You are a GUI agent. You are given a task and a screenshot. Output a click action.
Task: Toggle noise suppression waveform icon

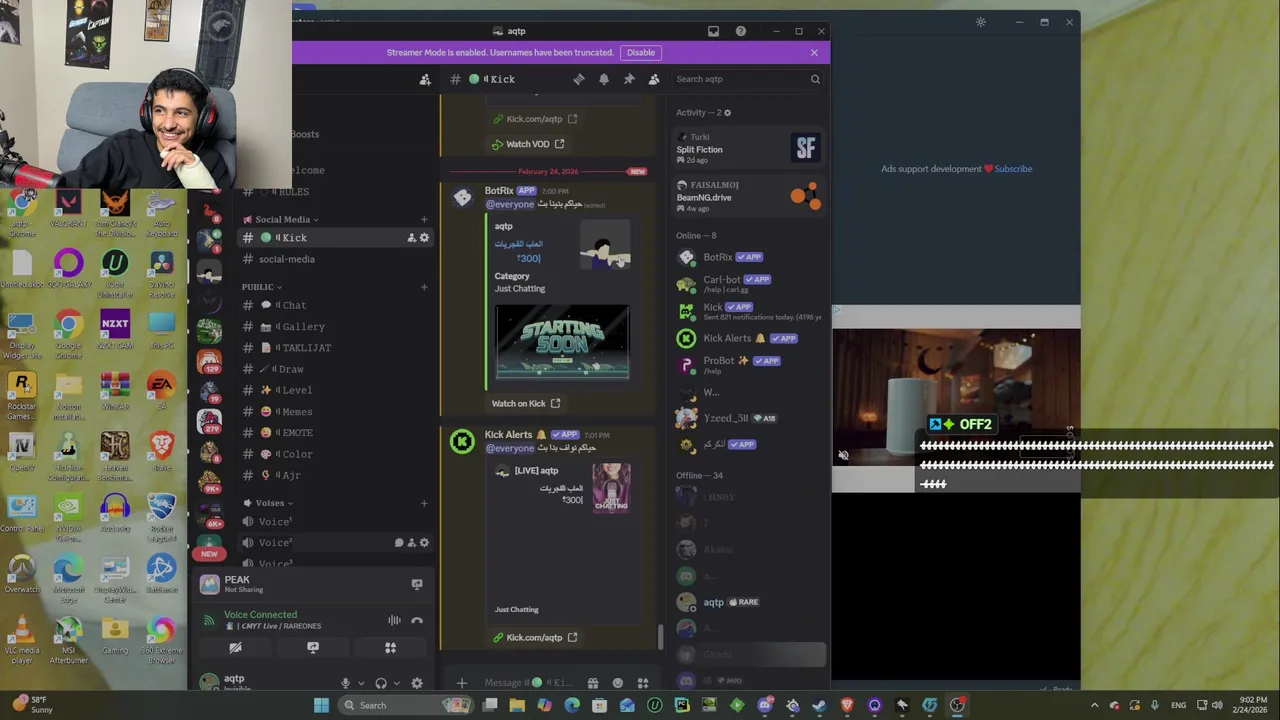394,620
